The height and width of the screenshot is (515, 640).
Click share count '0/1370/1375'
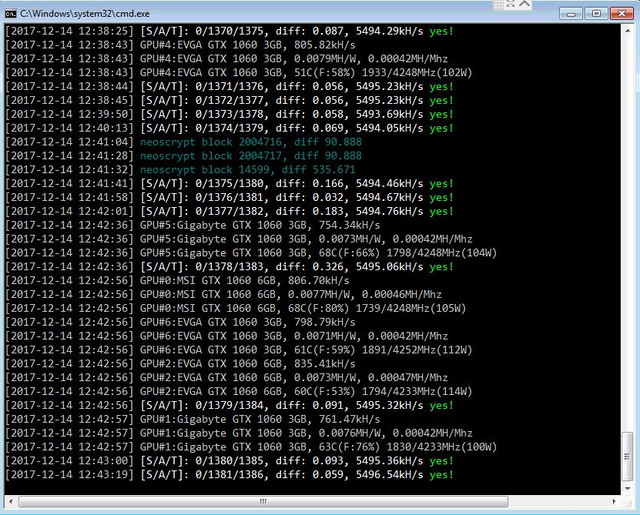point(229,31)
